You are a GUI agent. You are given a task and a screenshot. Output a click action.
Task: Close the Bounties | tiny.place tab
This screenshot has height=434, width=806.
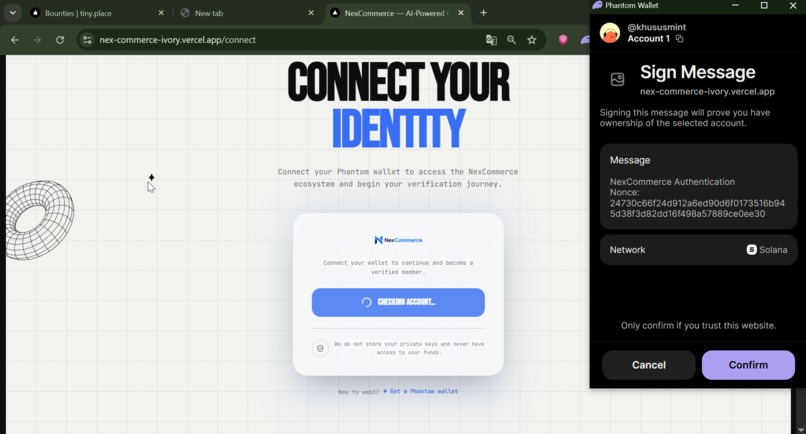(x=161, y=13)
